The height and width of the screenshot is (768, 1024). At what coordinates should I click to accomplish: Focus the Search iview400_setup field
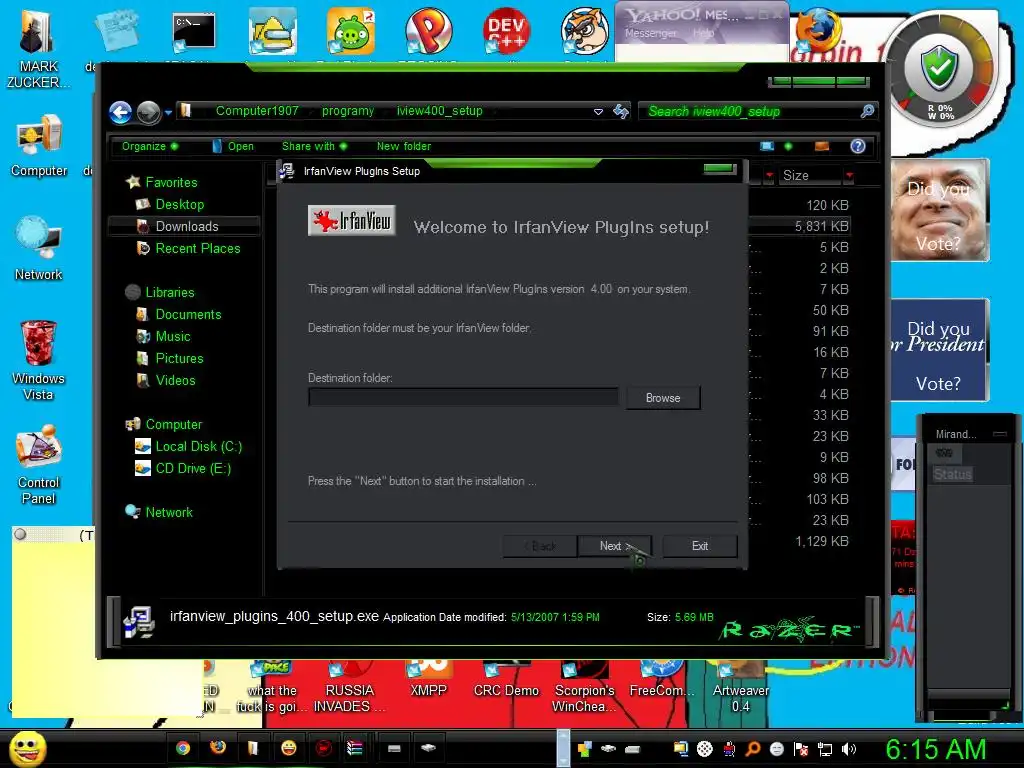[x=751, y=111]
